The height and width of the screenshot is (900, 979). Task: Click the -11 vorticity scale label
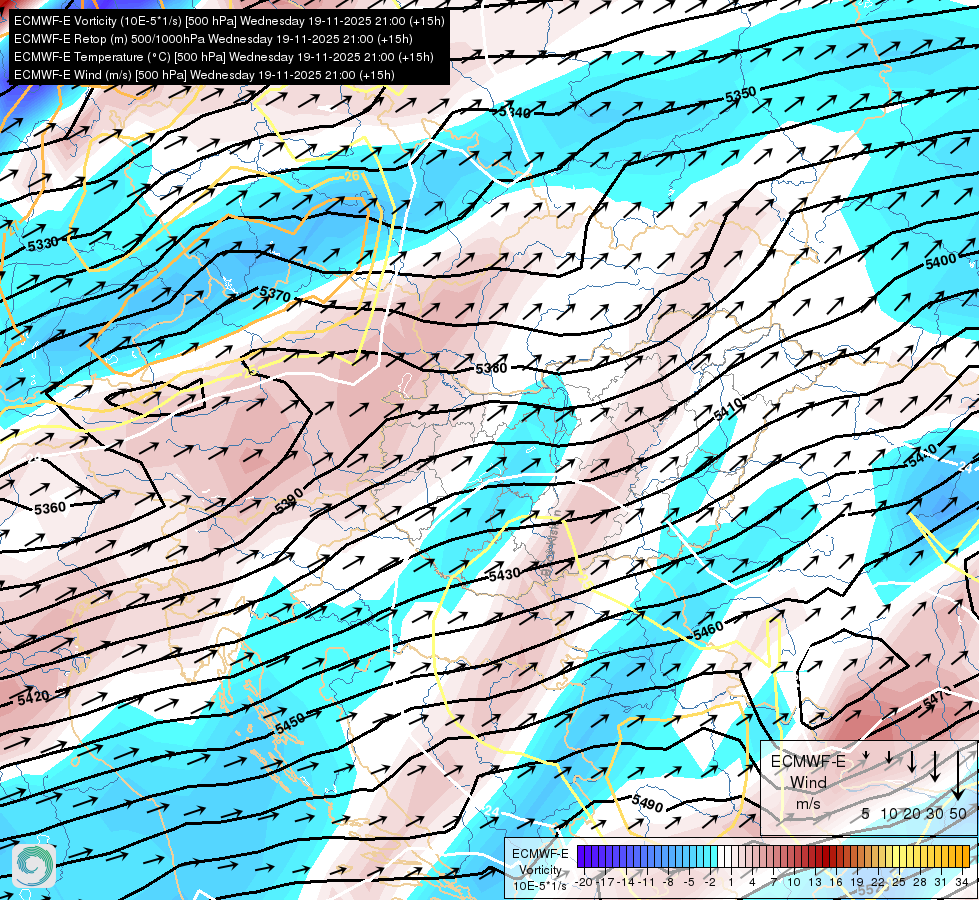[x=648, y=882]
